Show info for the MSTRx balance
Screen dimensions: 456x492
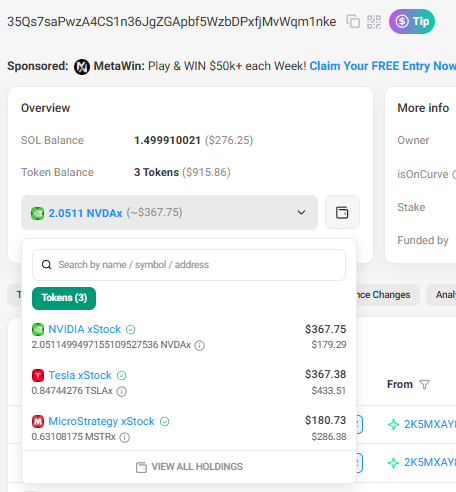tap(125, 437)
